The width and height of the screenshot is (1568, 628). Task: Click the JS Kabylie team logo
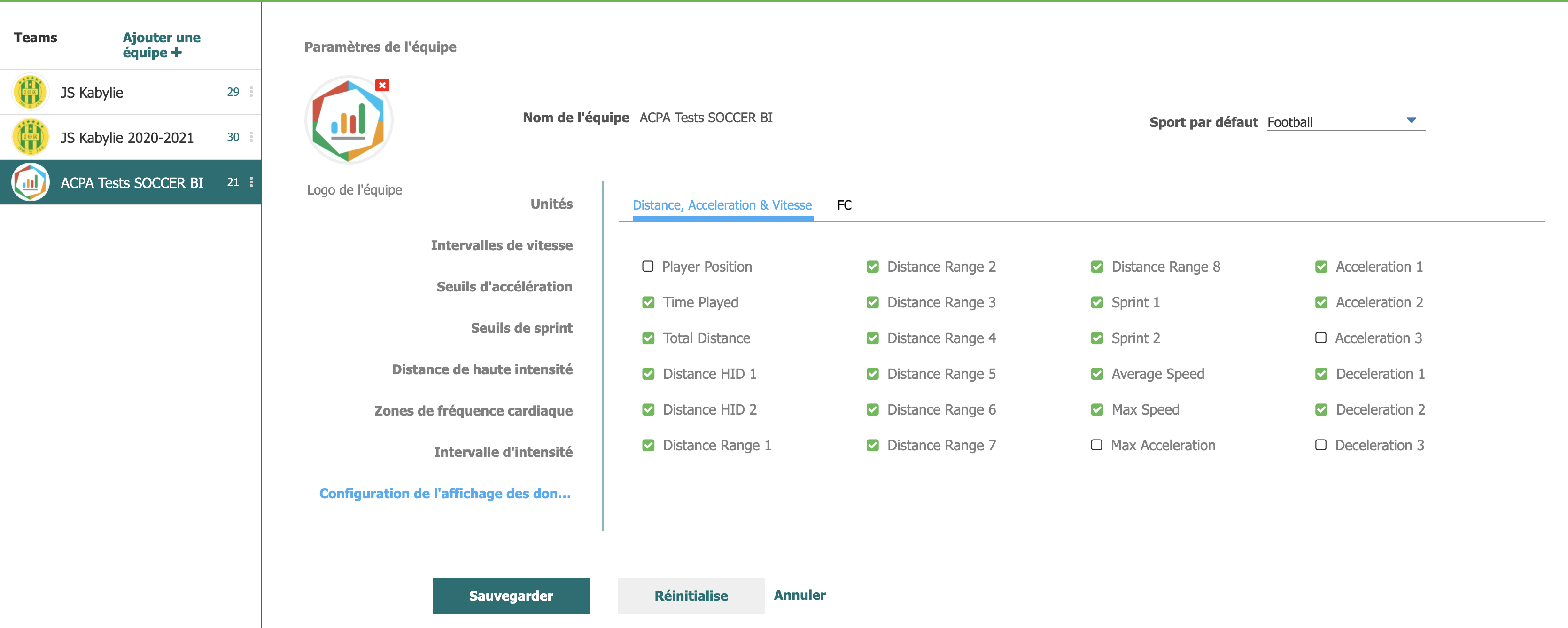(31, 92)
